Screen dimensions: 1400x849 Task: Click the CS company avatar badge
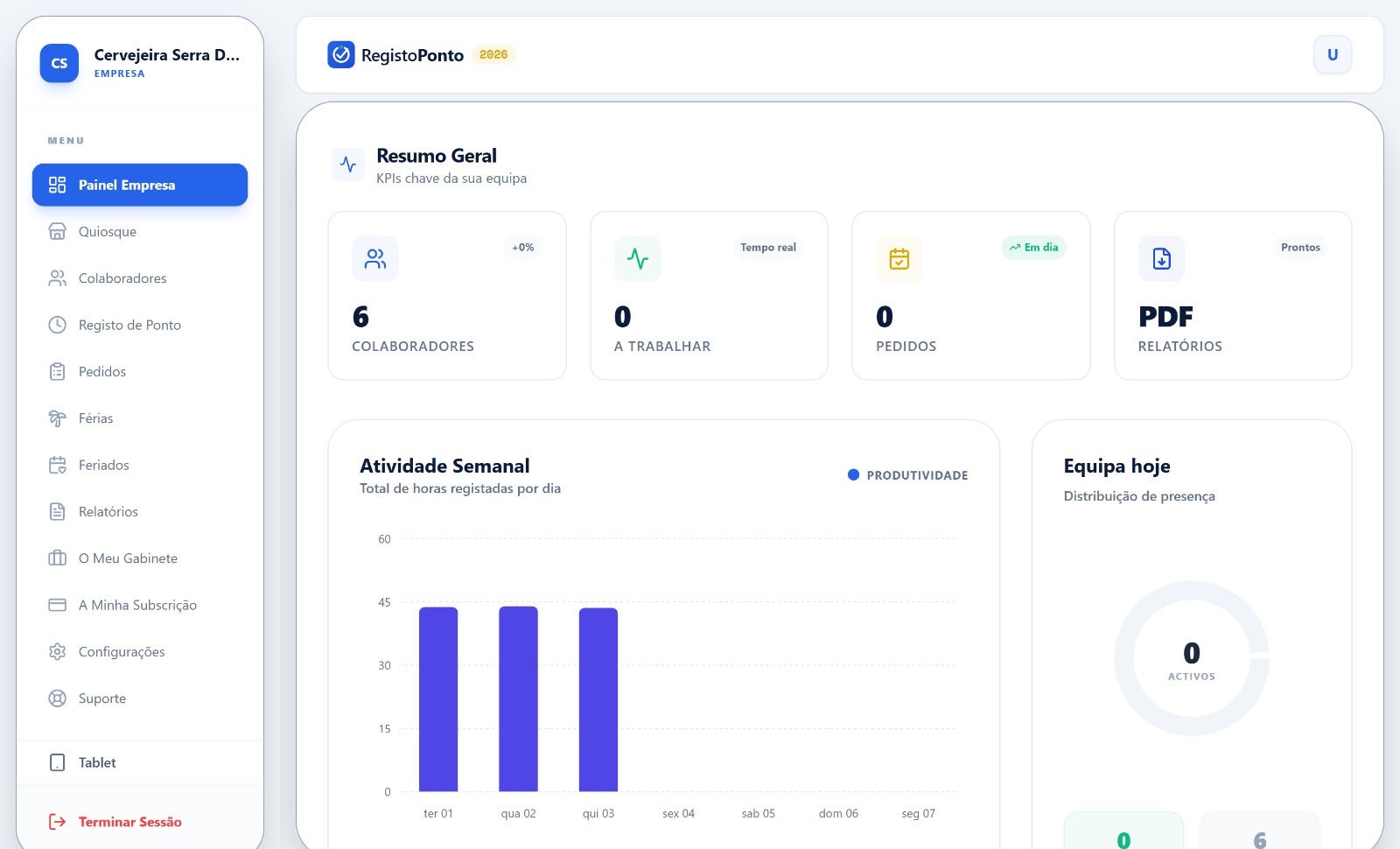[x=59, y=63]
